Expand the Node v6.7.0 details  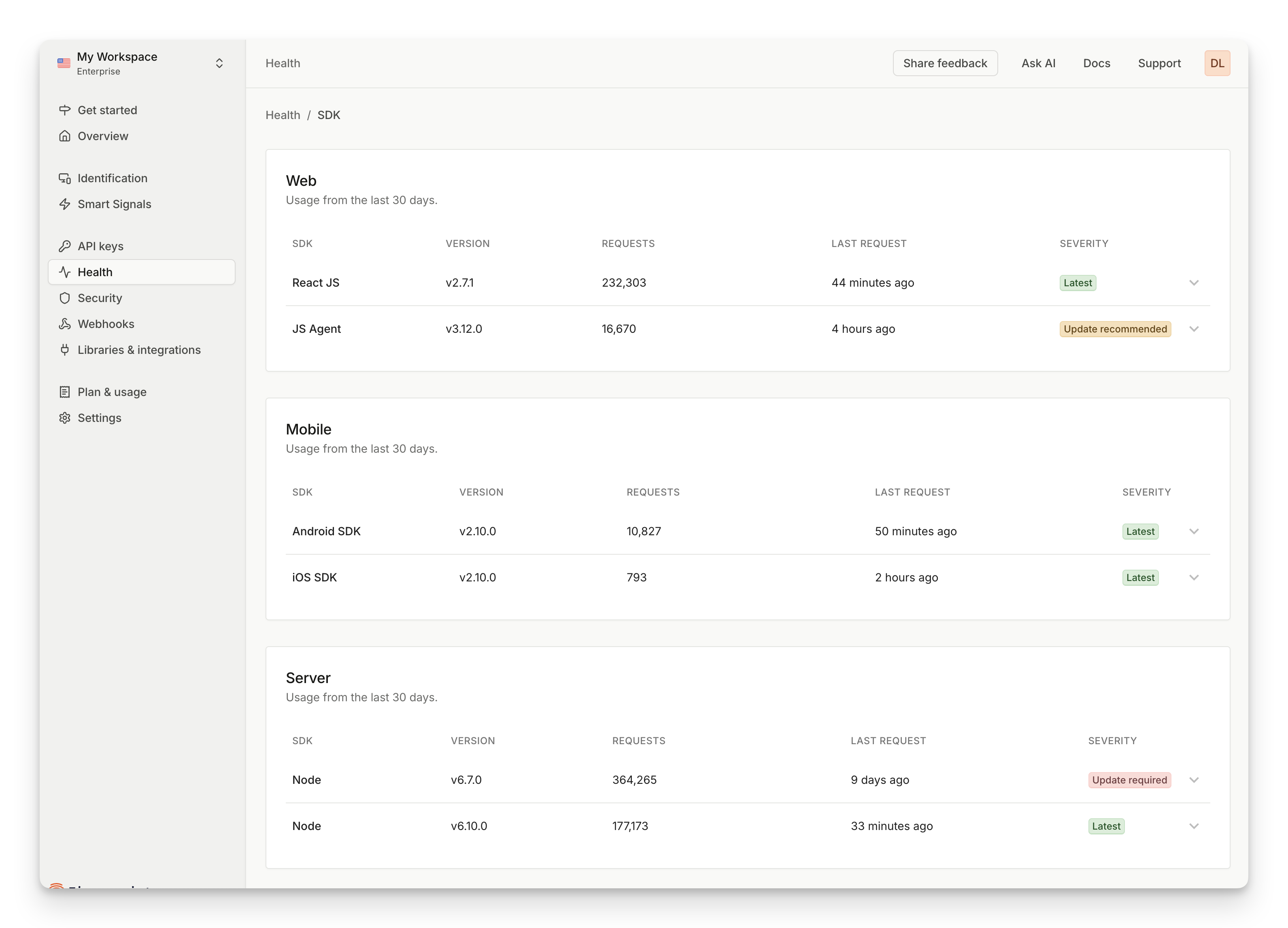pos(1194,780)
